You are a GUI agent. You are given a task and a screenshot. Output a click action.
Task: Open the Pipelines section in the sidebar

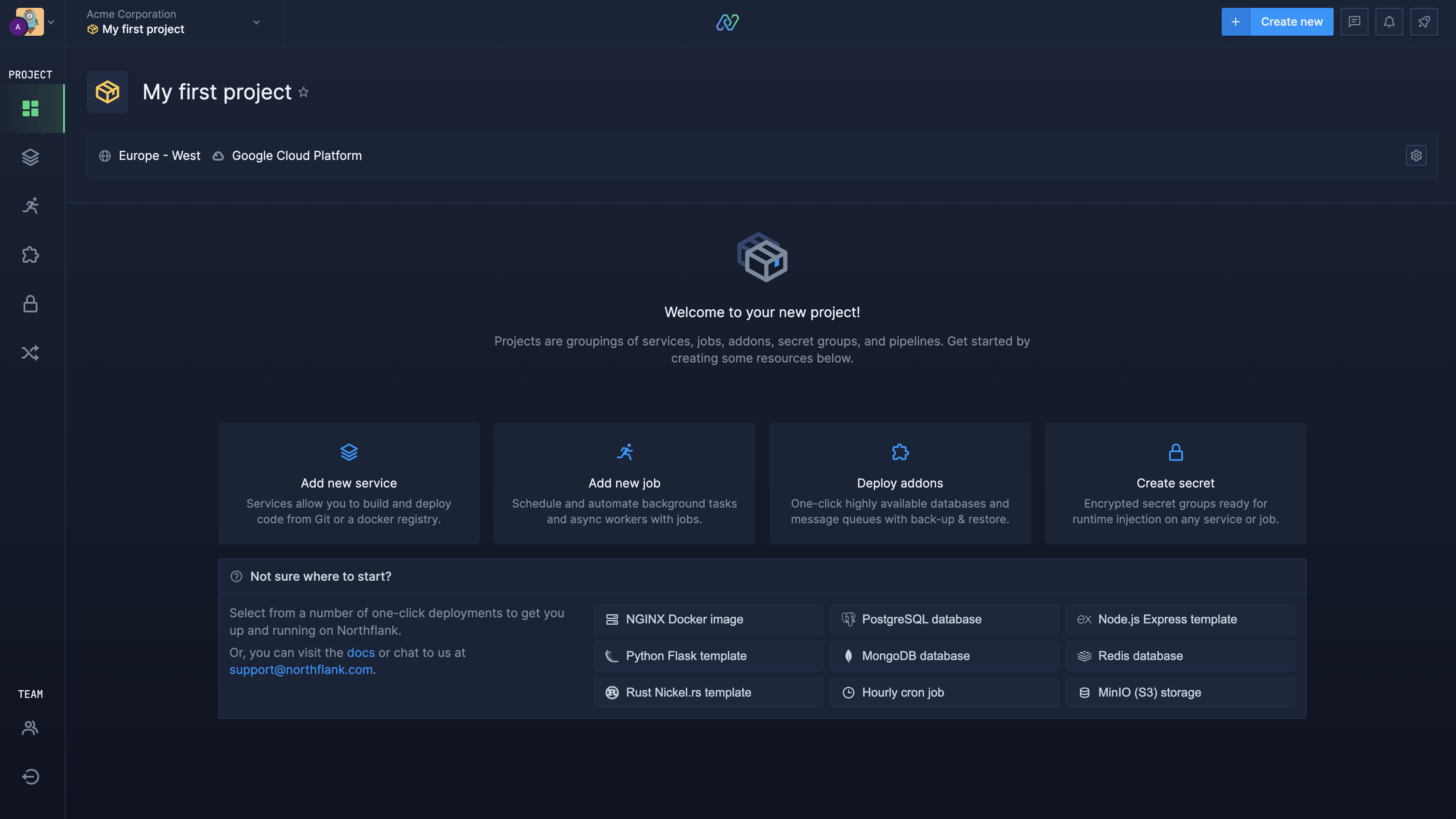(x=30, y=352)
